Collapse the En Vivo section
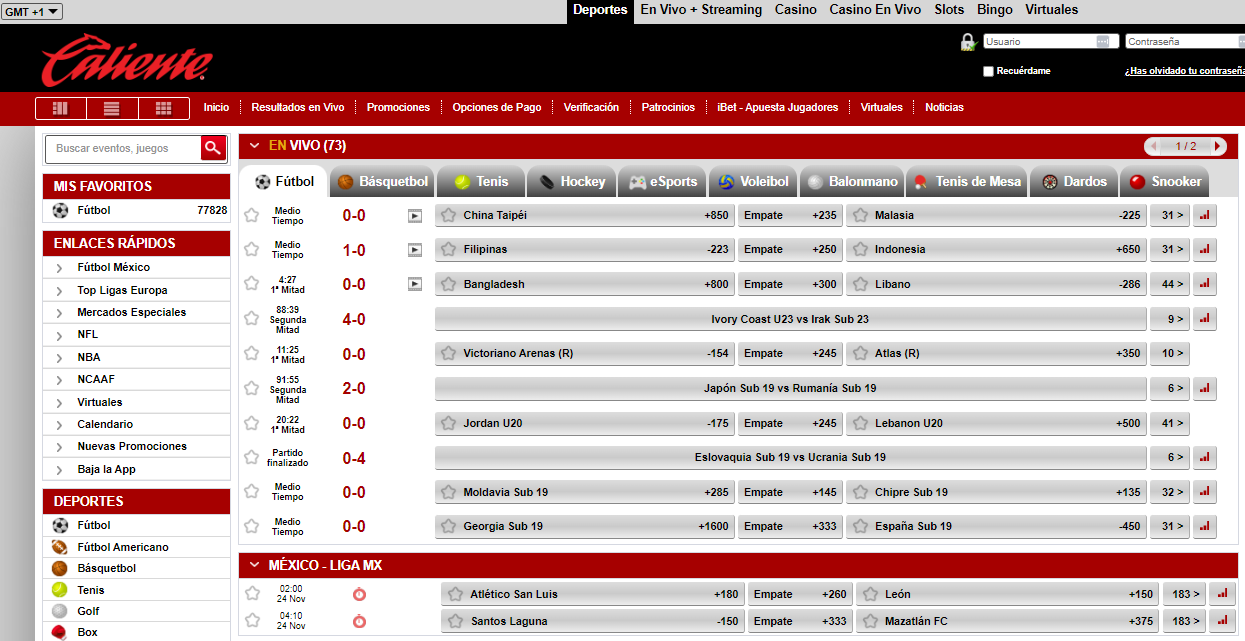This screenshot has width=1245, height=641. click(x=255, y=146)
